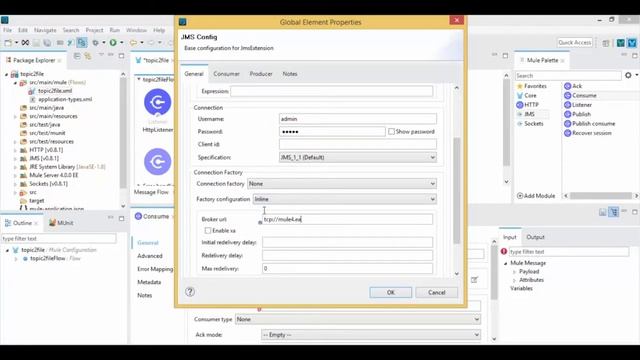Open the Connection factory dropdown
640x360 pixels.
pyautogui.click(x=342, y=184)
